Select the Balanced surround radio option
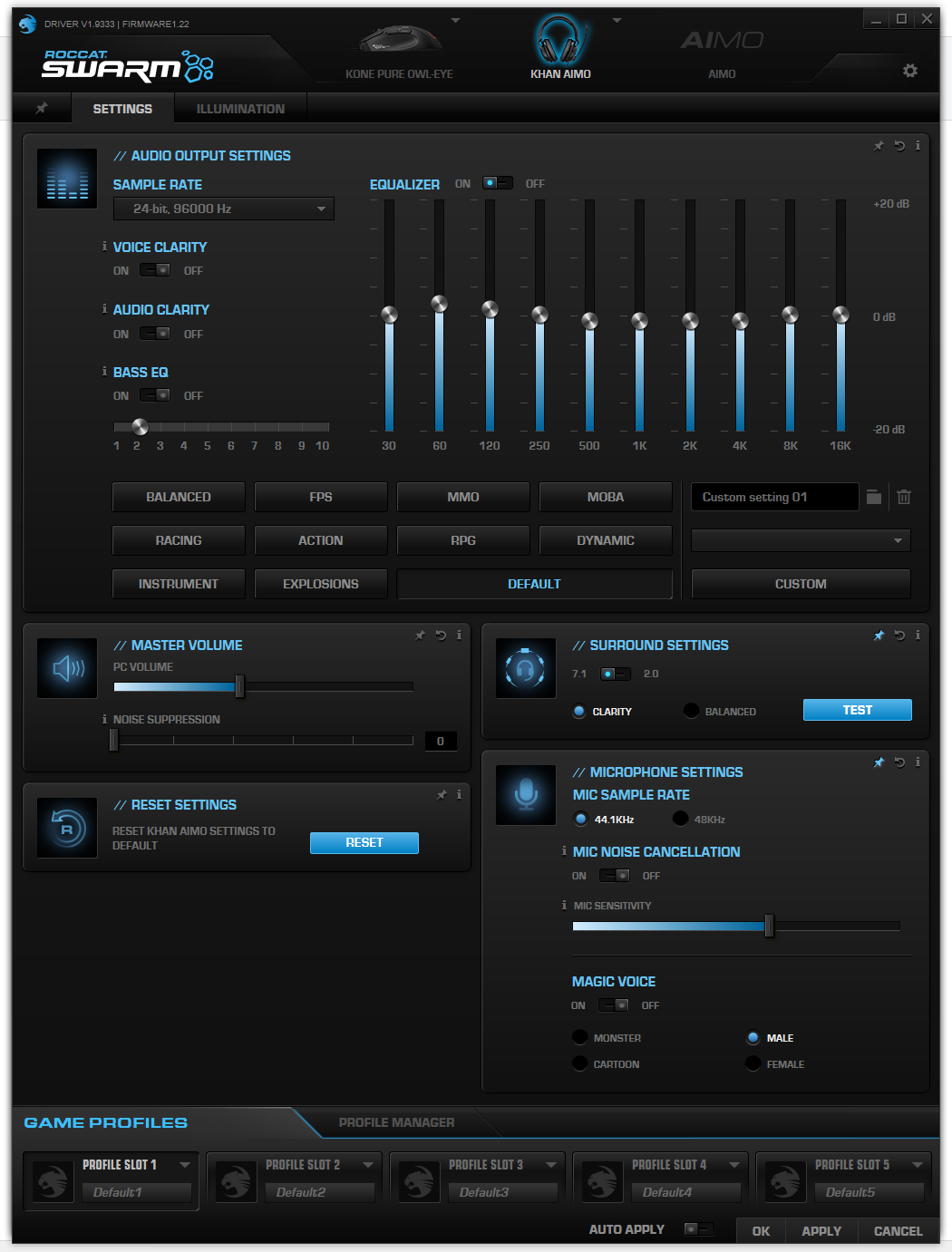This screenshot has height=1252, width=952. 691,711
